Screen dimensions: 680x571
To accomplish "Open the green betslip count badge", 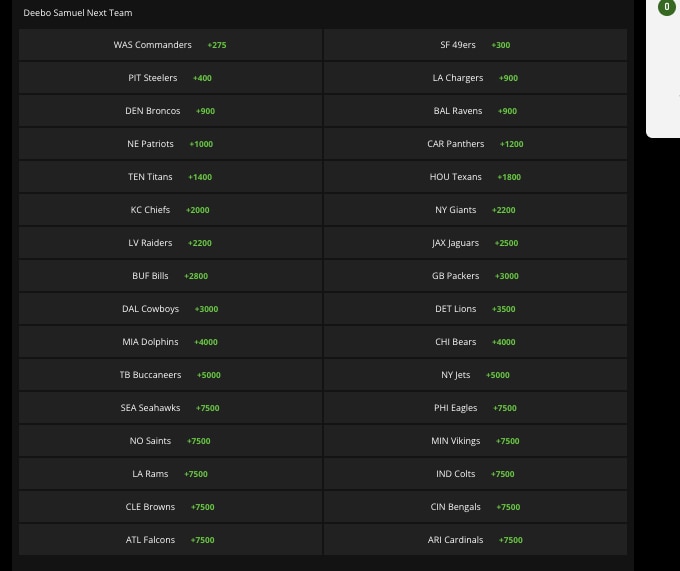I will point(667,7).
